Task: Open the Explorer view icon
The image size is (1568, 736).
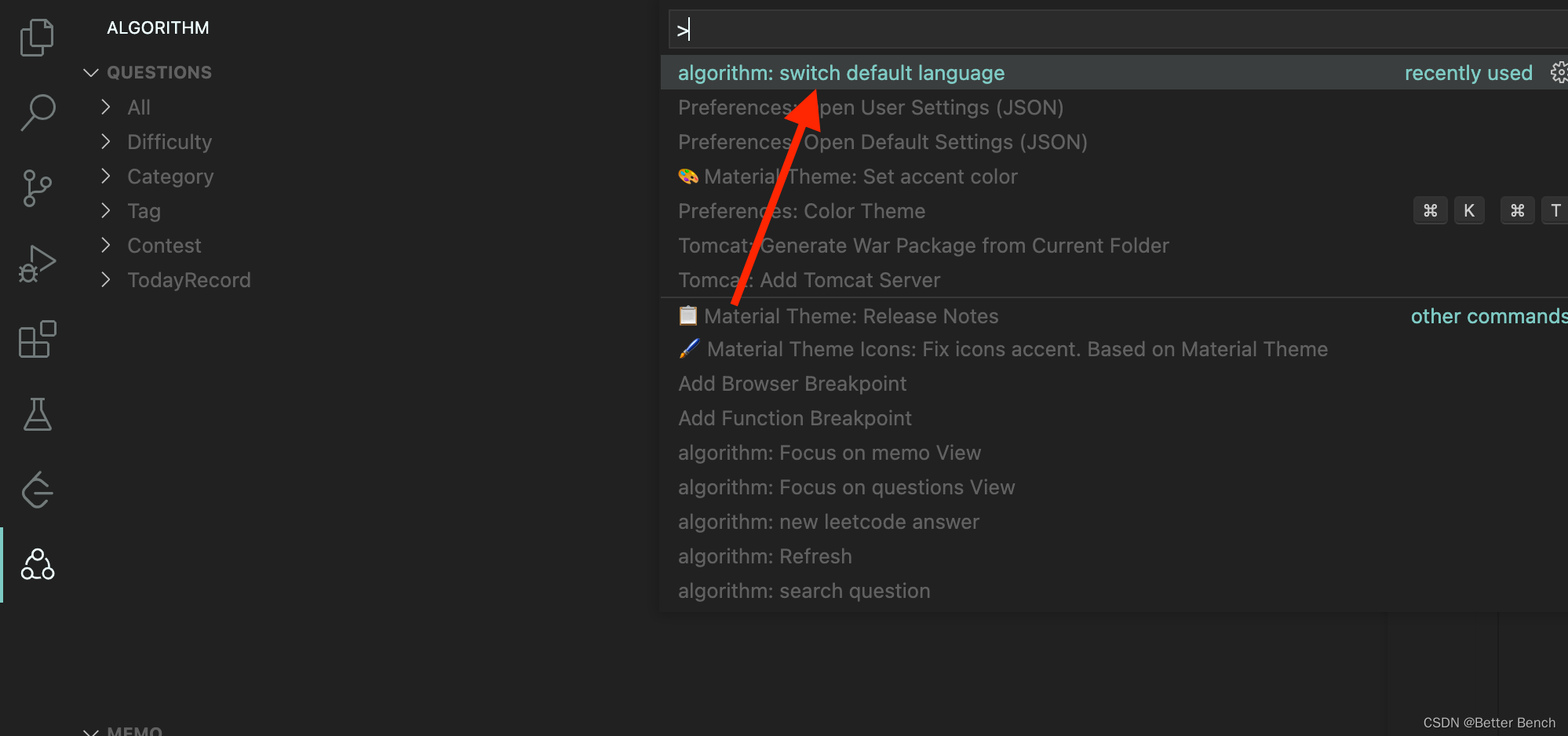Action: tap(37, 38)
